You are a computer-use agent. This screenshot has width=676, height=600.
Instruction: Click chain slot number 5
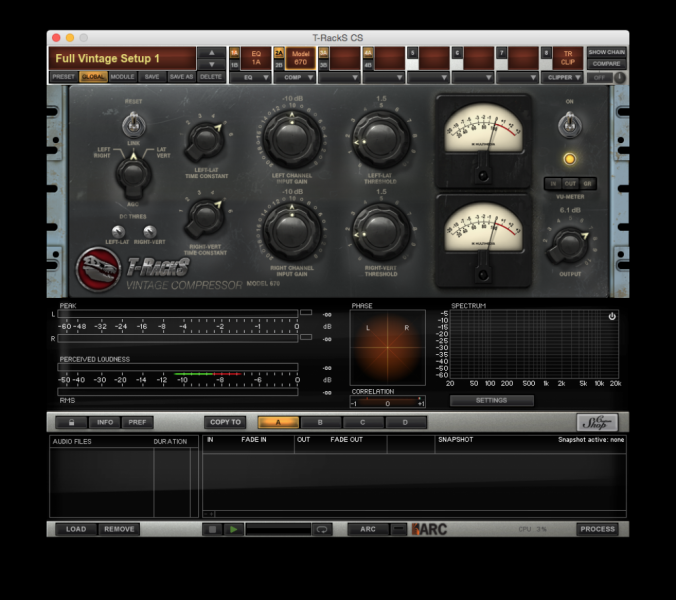point(413,53)
